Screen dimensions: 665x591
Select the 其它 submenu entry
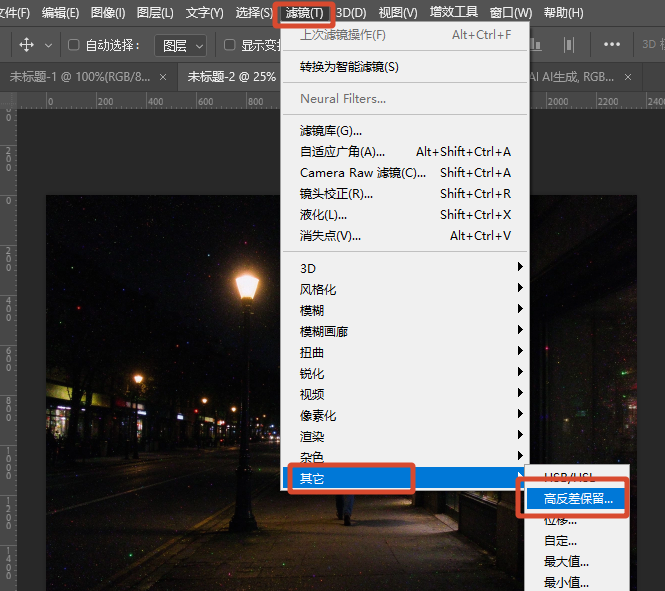tap(405, 478)
